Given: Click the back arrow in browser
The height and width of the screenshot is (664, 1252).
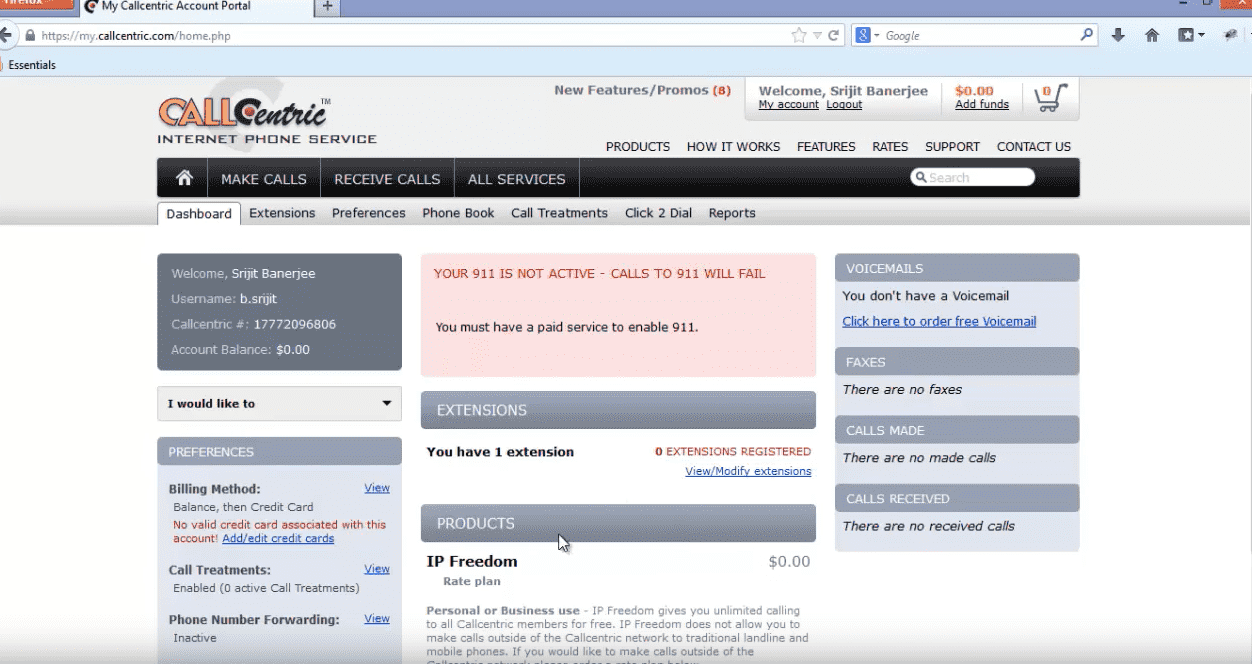Looking at the screenshot, I should (6, 35).
